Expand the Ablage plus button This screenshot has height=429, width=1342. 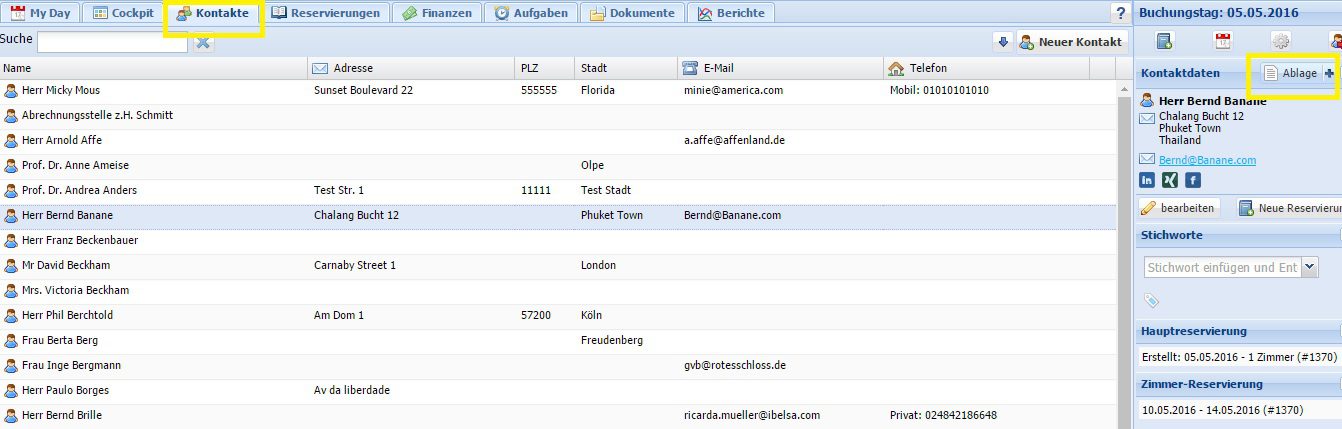click(1329, 73)
